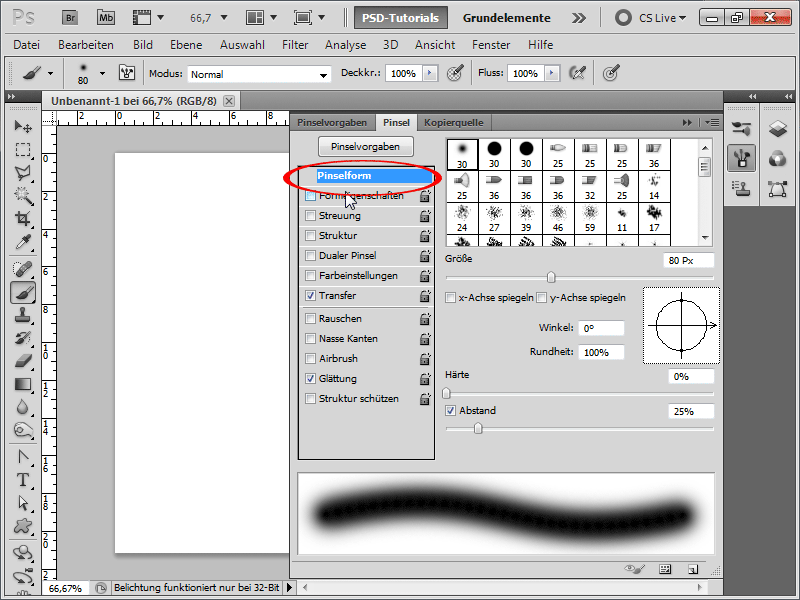800x600 pixels.
Task: Enable the Streuung checkbox
Action: click(x=310, y=215)
